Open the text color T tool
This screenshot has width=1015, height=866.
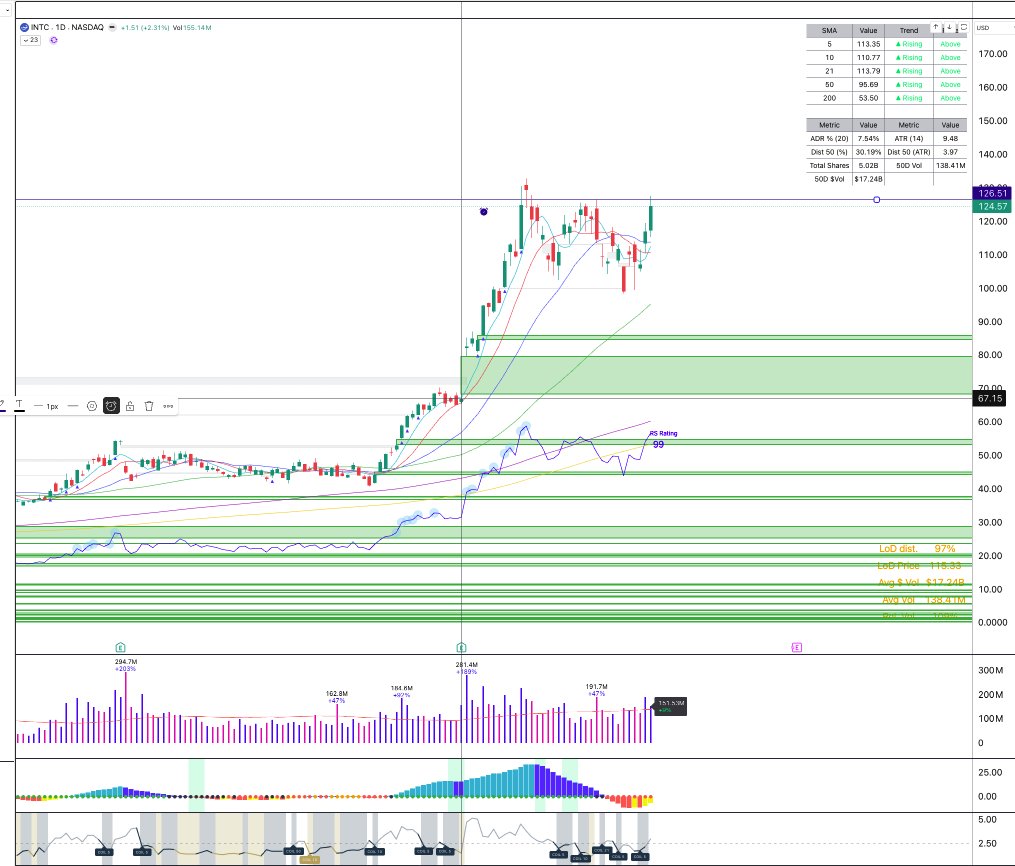(x=19, y=405)
